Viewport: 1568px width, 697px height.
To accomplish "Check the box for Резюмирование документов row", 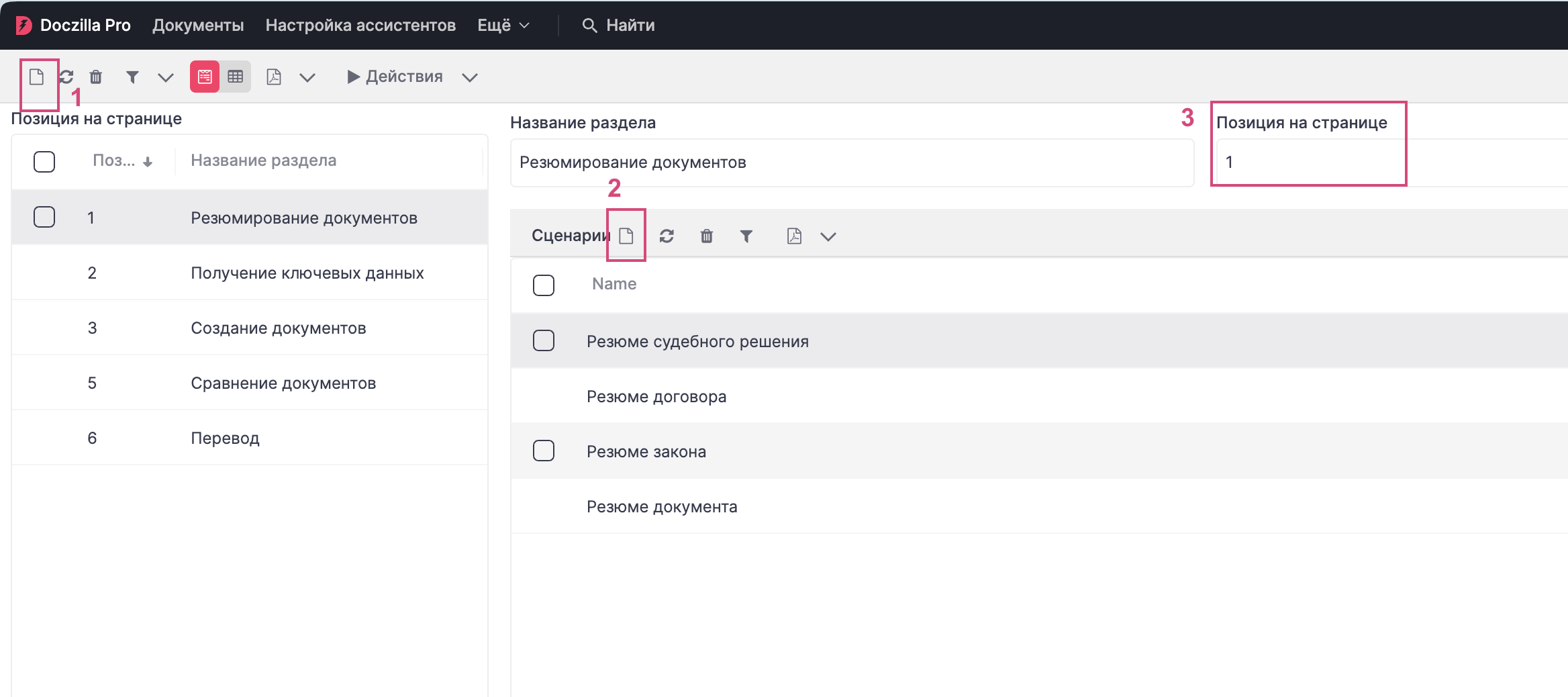I will [x=44, y=217].
